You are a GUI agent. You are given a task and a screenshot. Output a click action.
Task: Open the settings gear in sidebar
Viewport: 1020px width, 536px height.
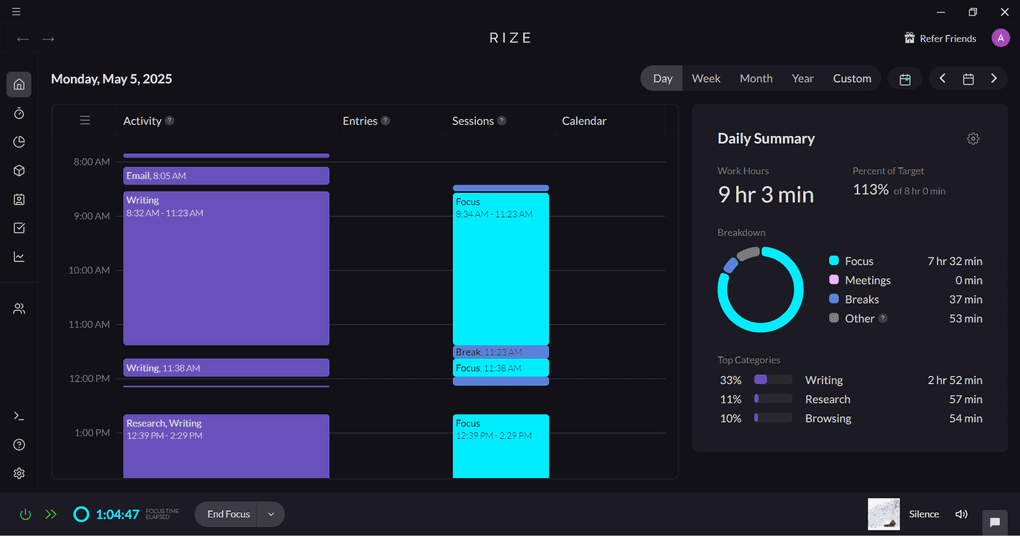19,474
